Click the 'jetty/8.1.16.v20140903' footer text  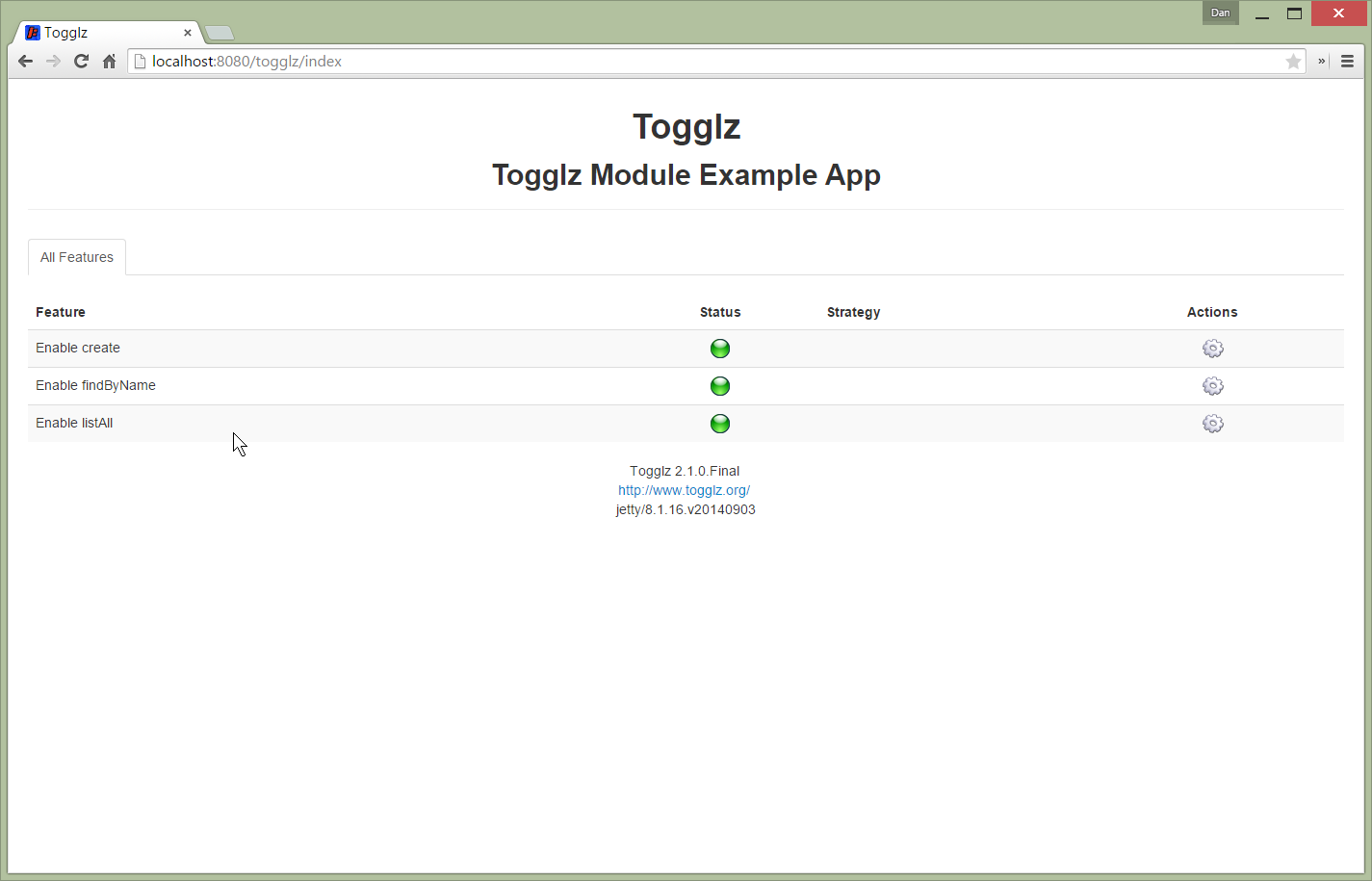click(686, 509)
